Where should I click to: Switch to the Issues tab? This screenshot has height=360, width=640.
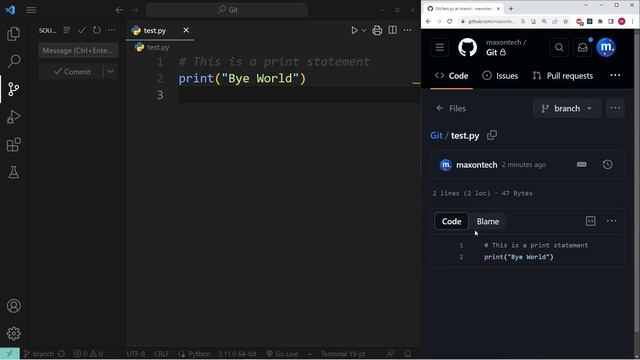click(x=500, y=76)
